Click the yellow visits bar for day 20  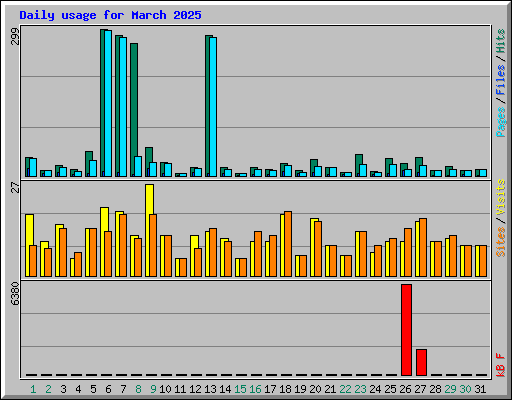(312, 247)
